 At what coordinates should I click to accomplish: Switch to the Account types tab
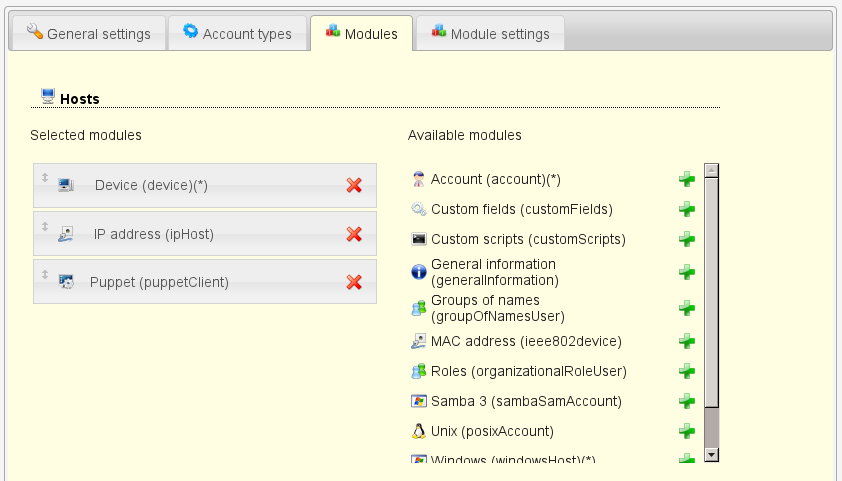[237, 34]
